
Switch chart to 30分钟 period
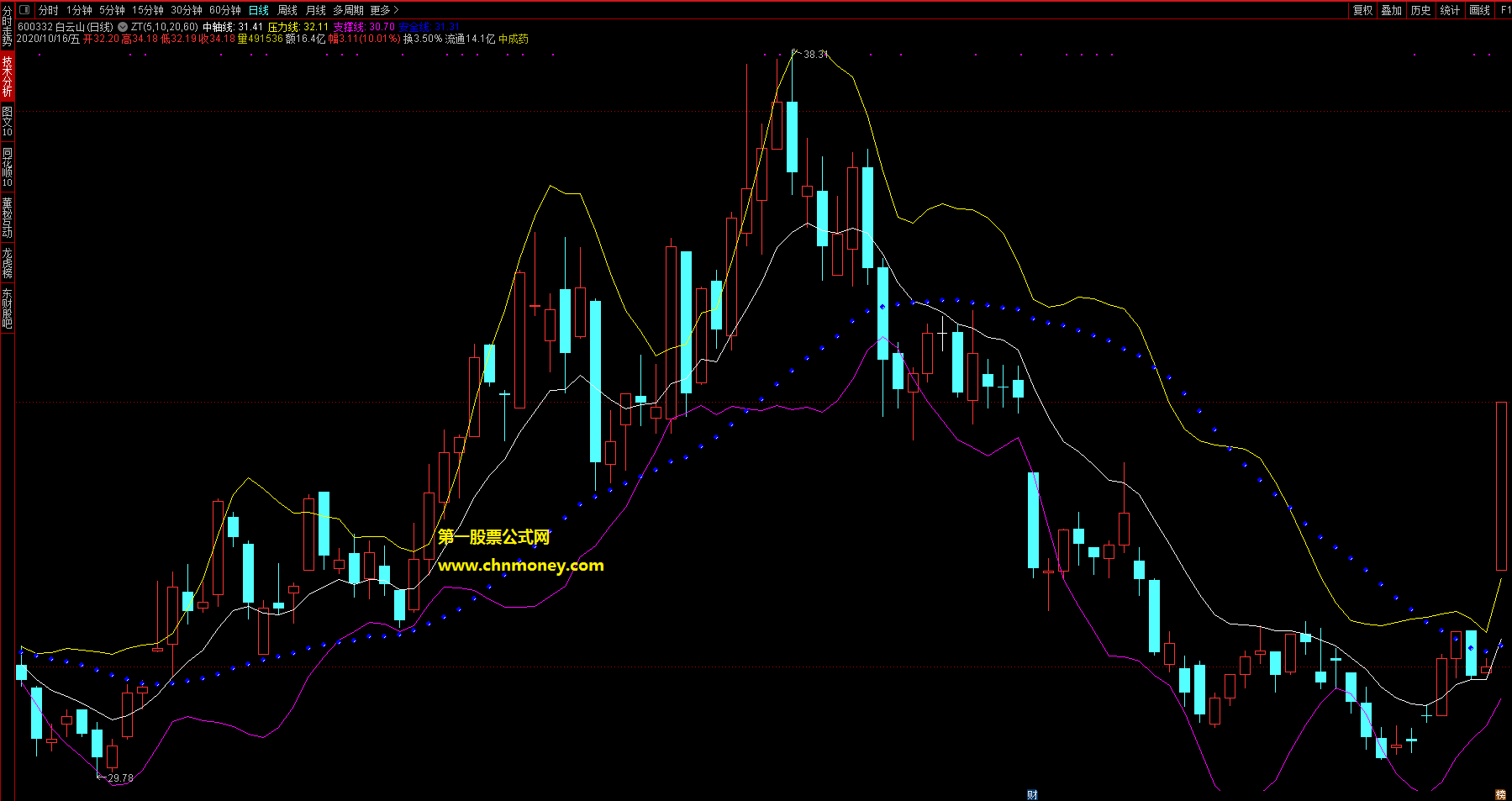tap(187, 10)
